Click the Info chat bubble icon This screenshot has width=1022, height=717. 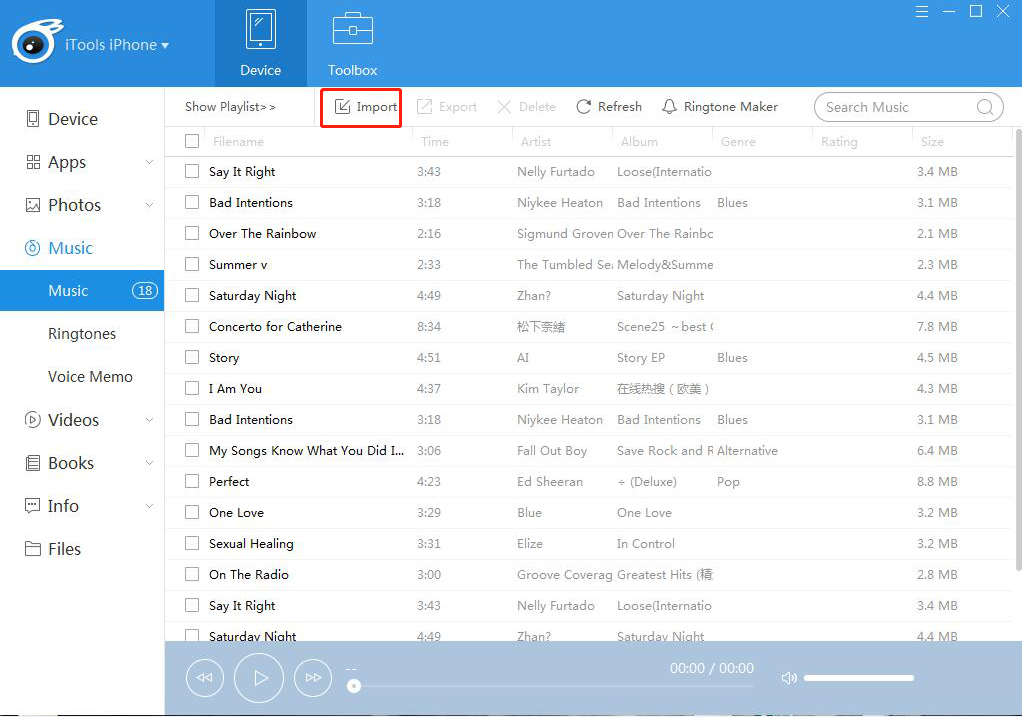coord(32,506)
